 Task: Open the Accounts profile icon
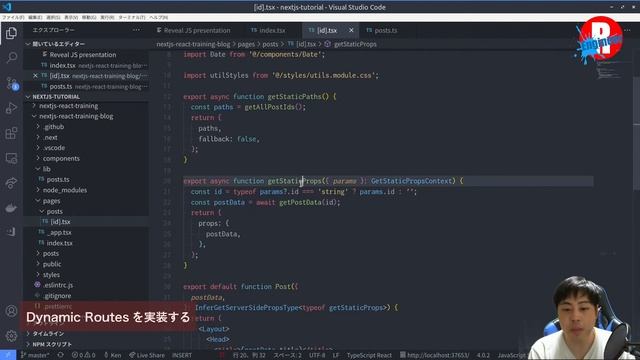11,311
